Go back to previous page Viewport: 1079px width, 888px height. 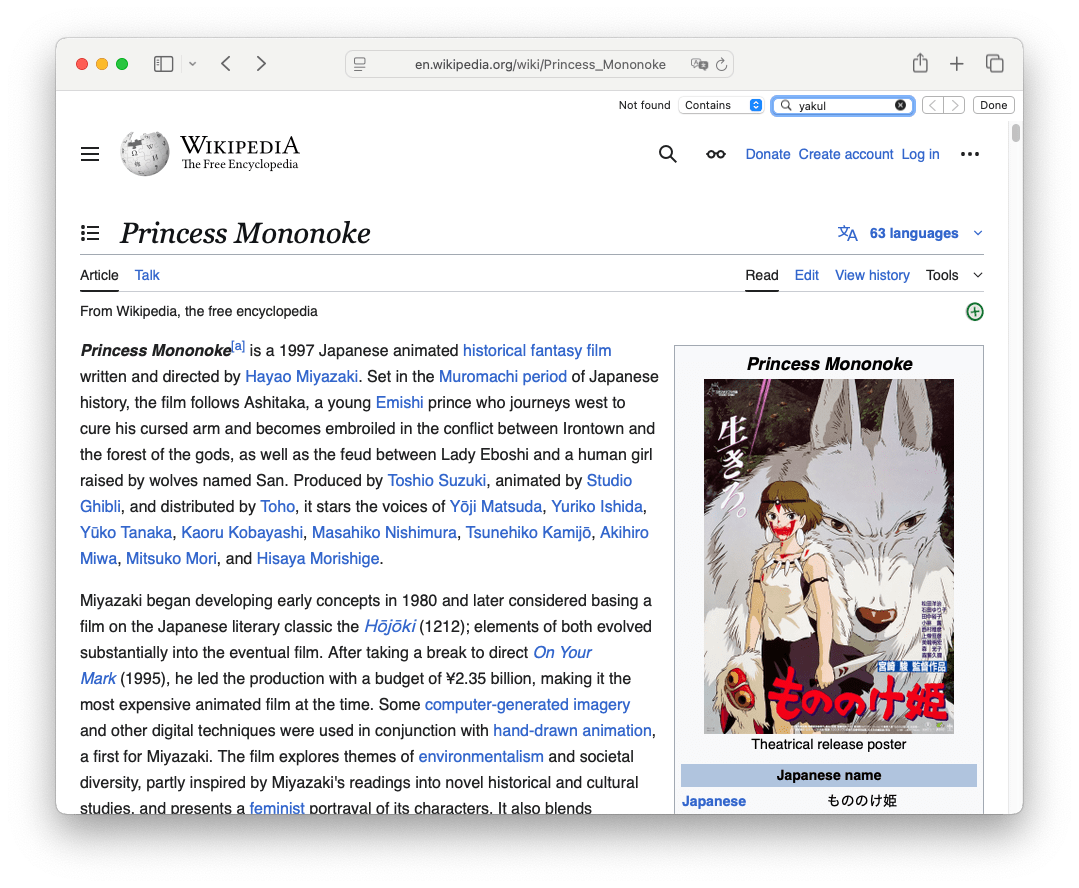[226, 64]
